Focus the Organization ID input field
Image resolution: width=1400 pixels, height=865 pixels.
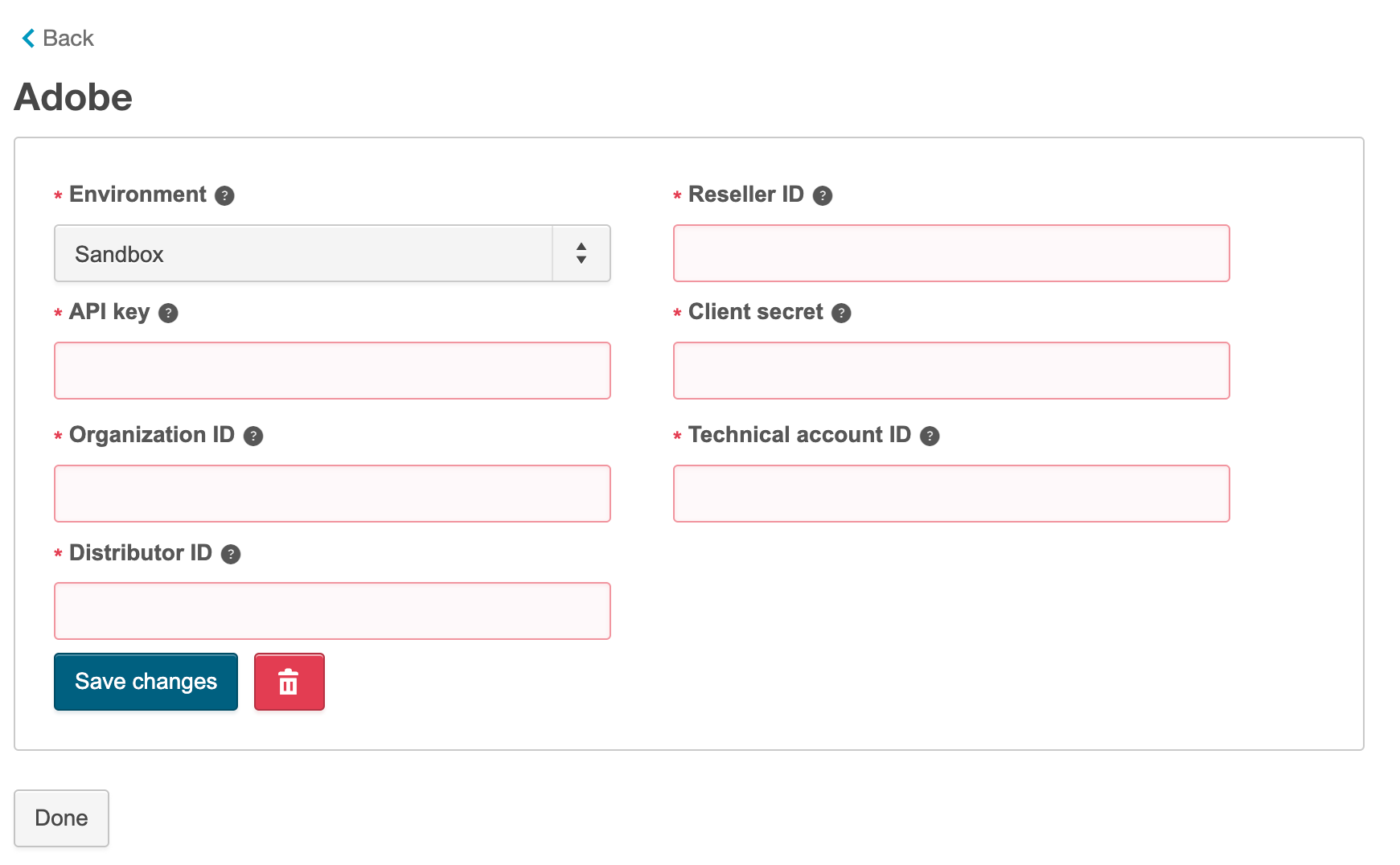coord(332,494)
